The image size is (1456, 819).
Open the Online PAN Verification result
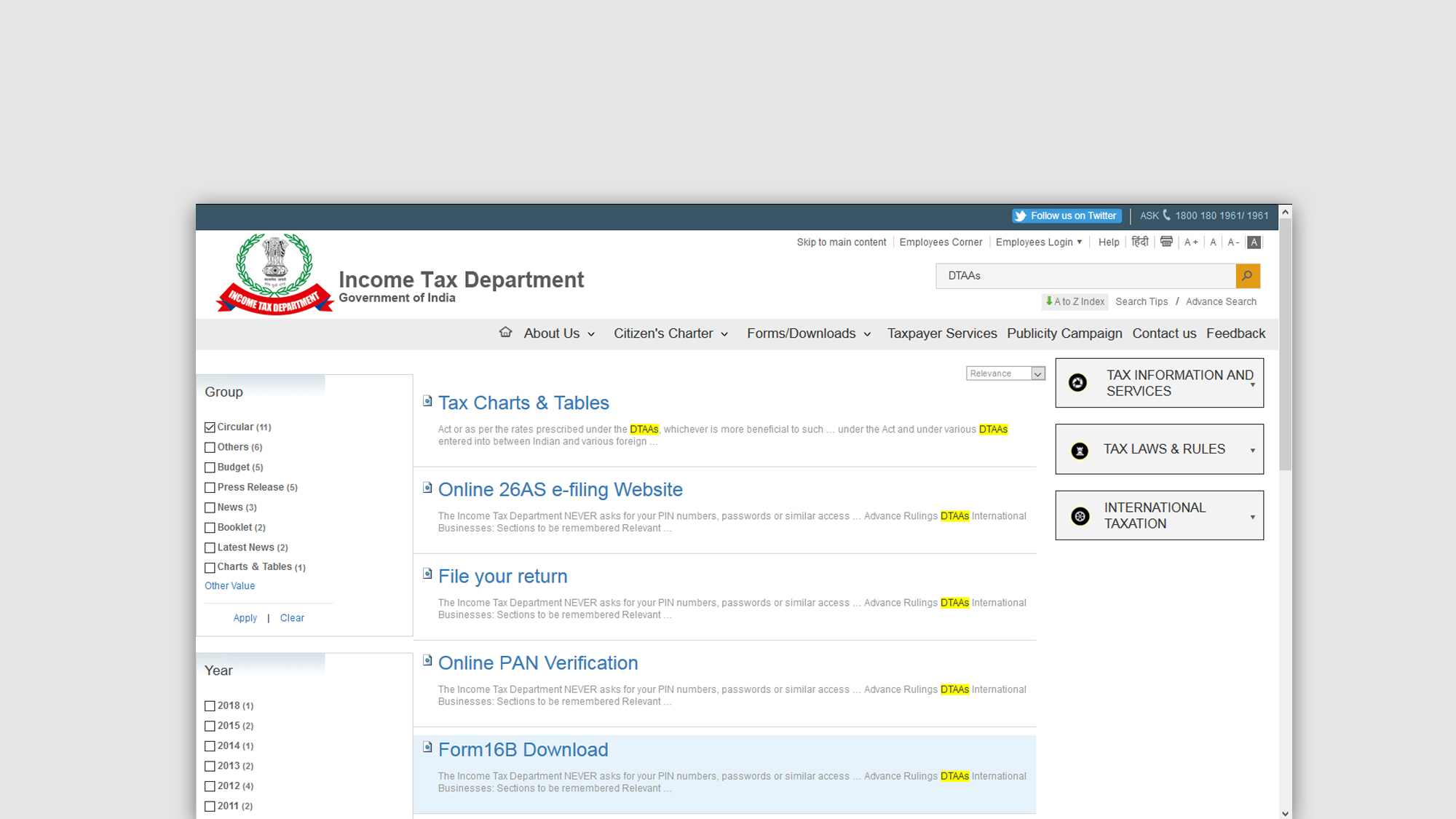click(537, 663)
